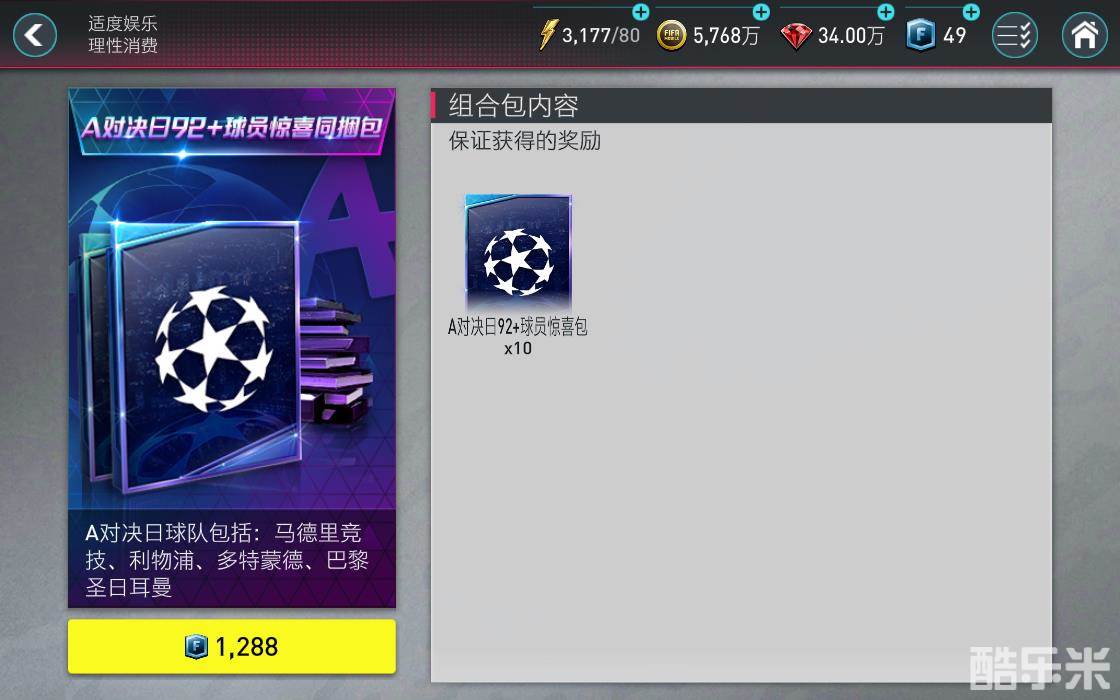Tap the 3,177/80 energy counter
The height and width of the screenshot is (700, 1120).
600,36
